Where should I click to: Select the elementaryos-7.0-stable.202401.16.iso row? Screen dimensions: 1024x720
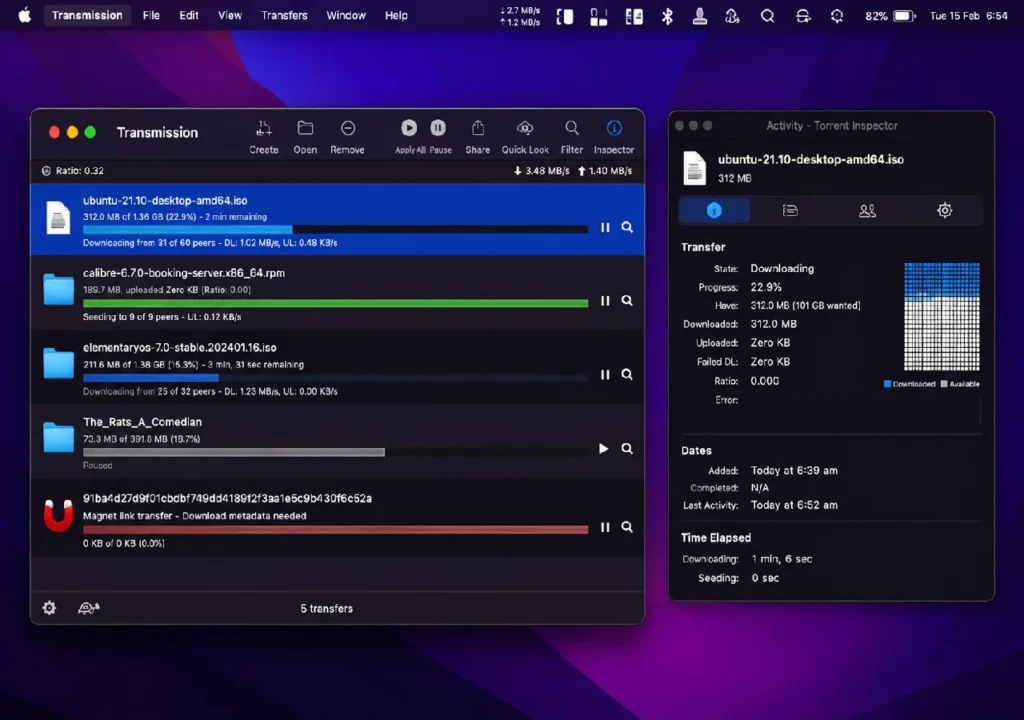[x=337, y=368]
